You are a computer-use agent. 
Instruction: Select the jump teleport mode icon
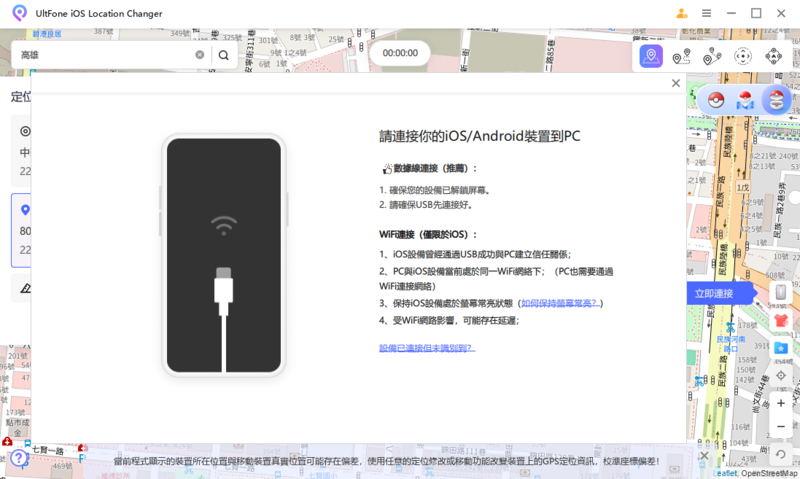(743, 56)
